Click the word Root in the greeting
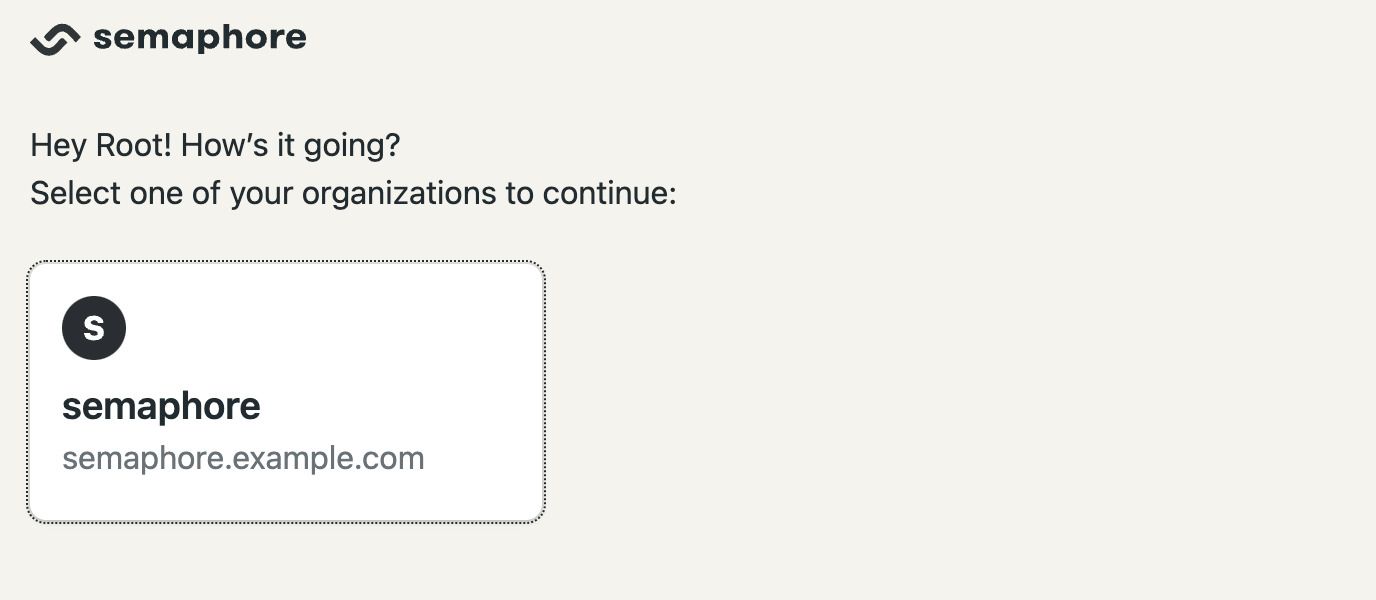Image resolution: width=1376 pixels, height=600 pixels. [134, 145]
